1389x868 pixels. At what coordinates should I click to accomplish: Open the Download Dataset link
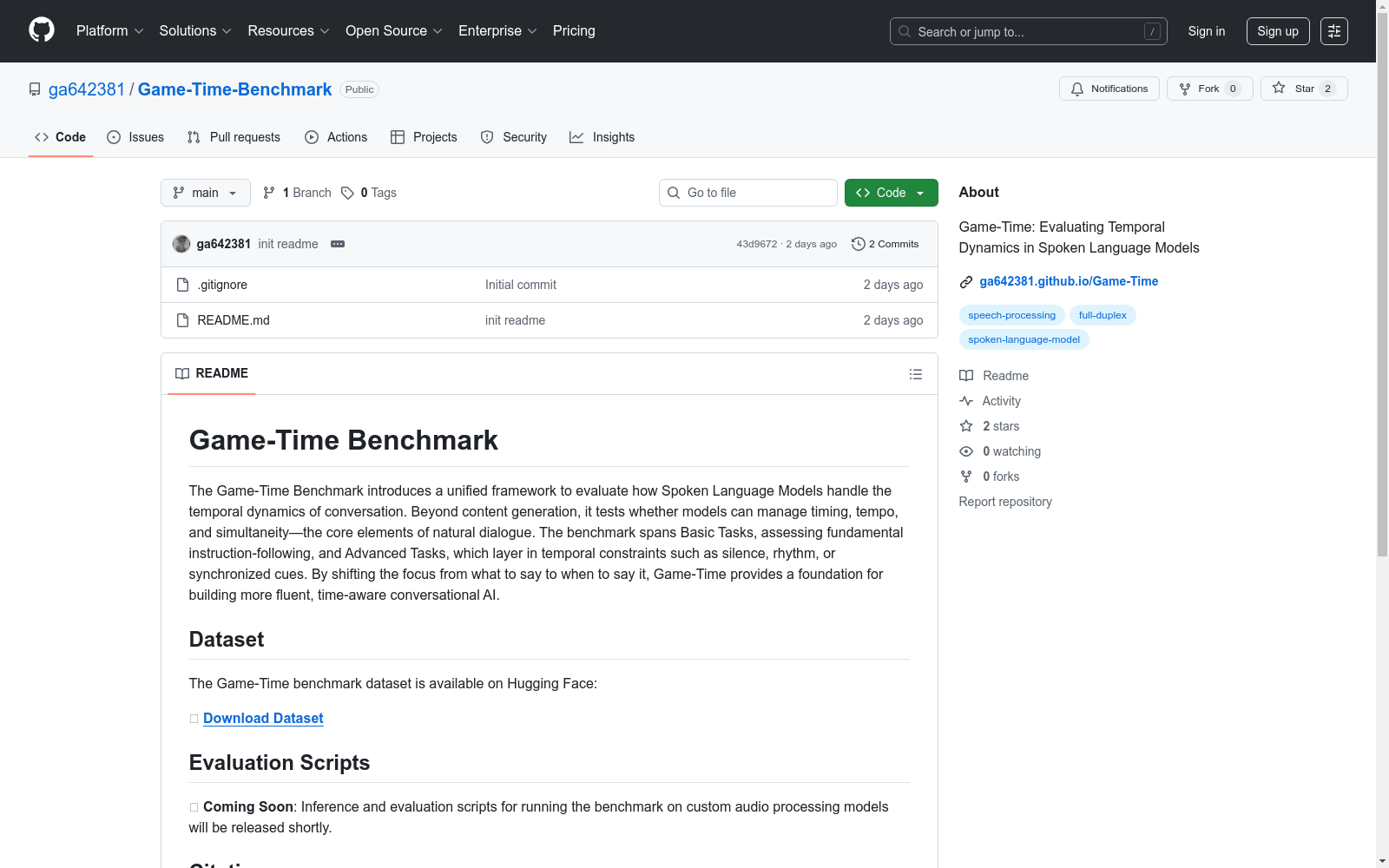[x=263, y=719]
